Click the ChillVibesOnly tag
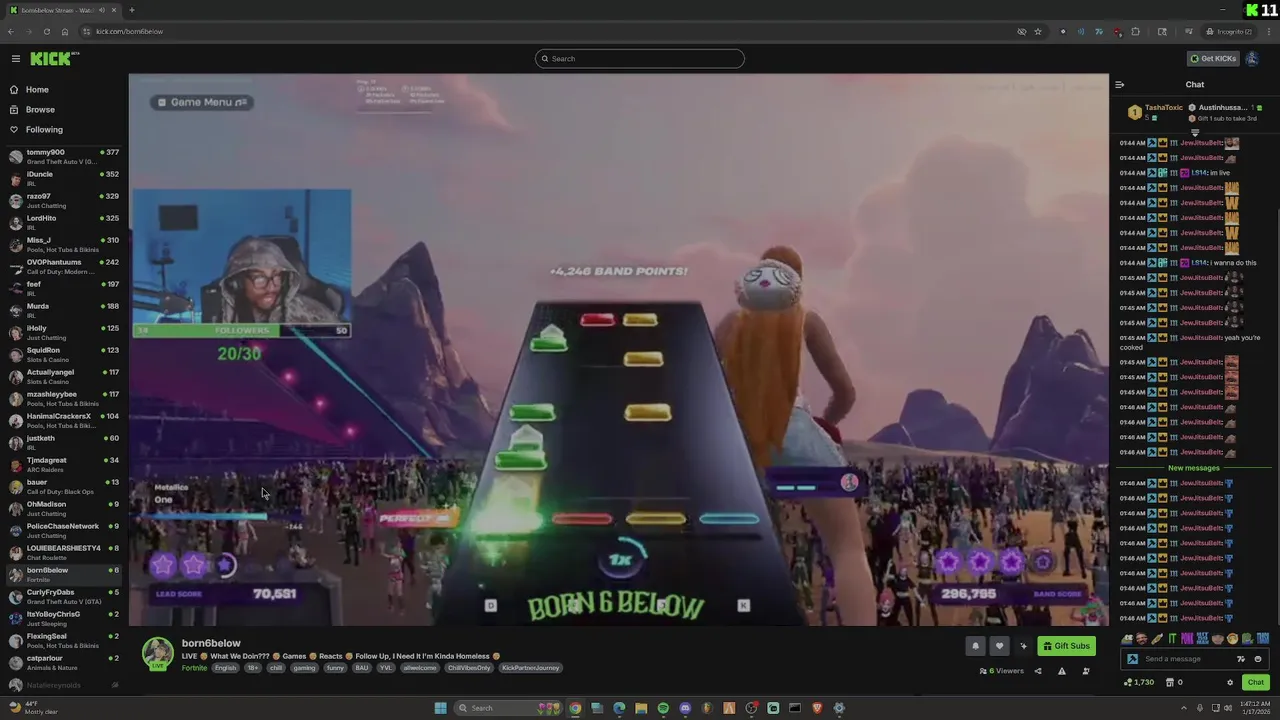1280x720 pixels. pos(469,668)
